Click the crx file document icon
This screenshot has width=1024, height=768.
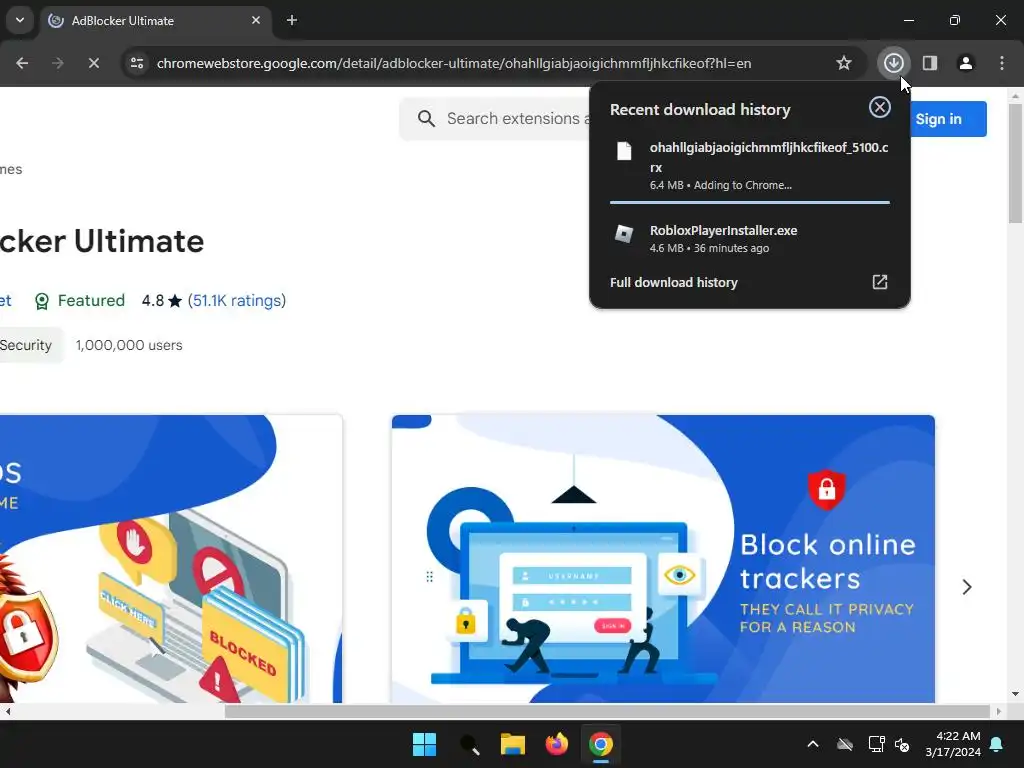[624, 151]
